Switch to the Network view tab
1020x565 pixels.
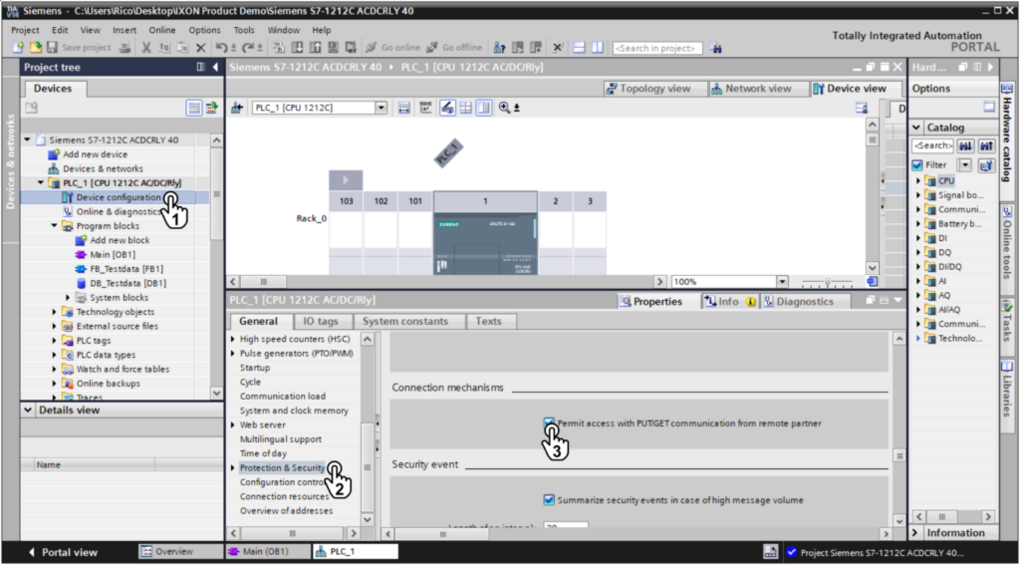click(x=750, y=88)
